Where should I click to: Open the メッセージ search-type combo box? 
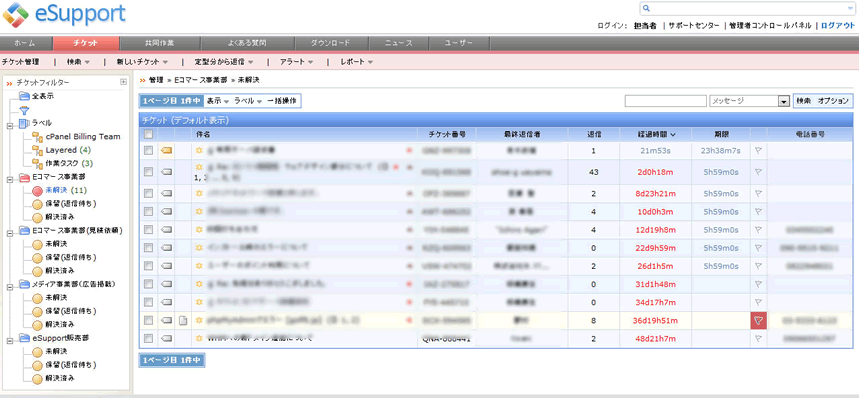748,101
